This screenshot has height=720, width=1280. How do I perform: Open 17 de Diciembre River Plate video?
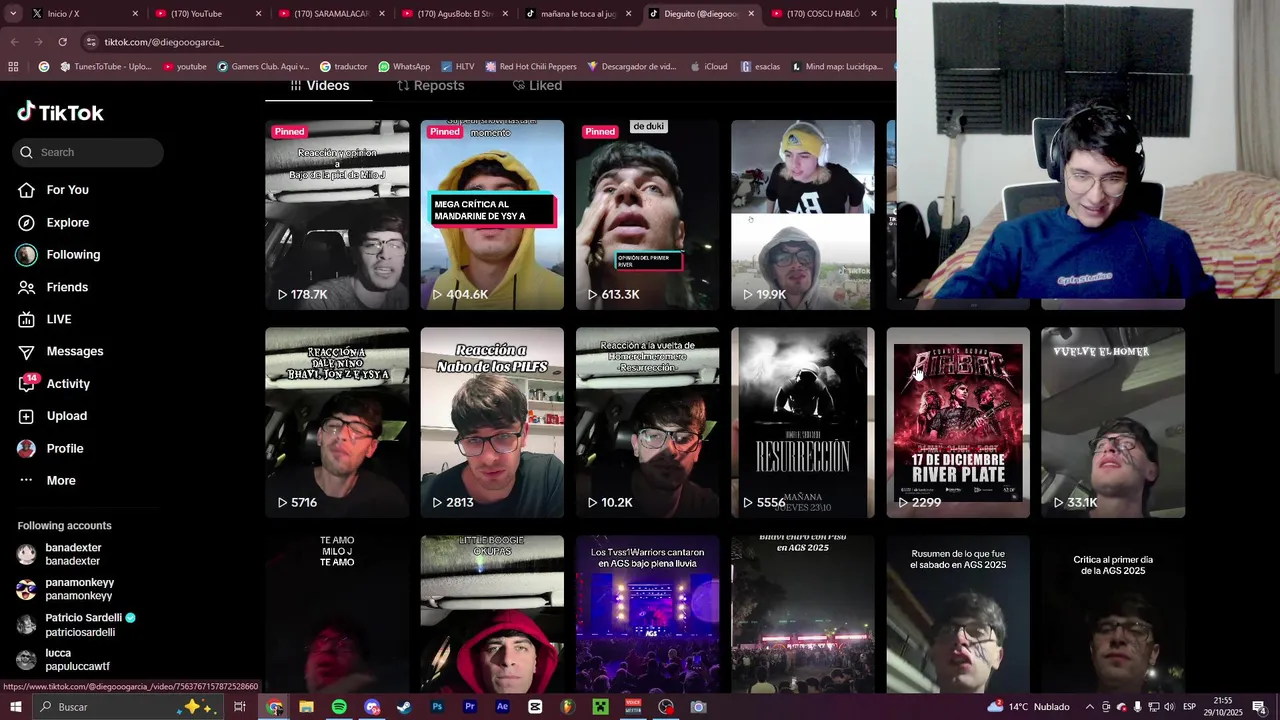[x=958, y=423]
